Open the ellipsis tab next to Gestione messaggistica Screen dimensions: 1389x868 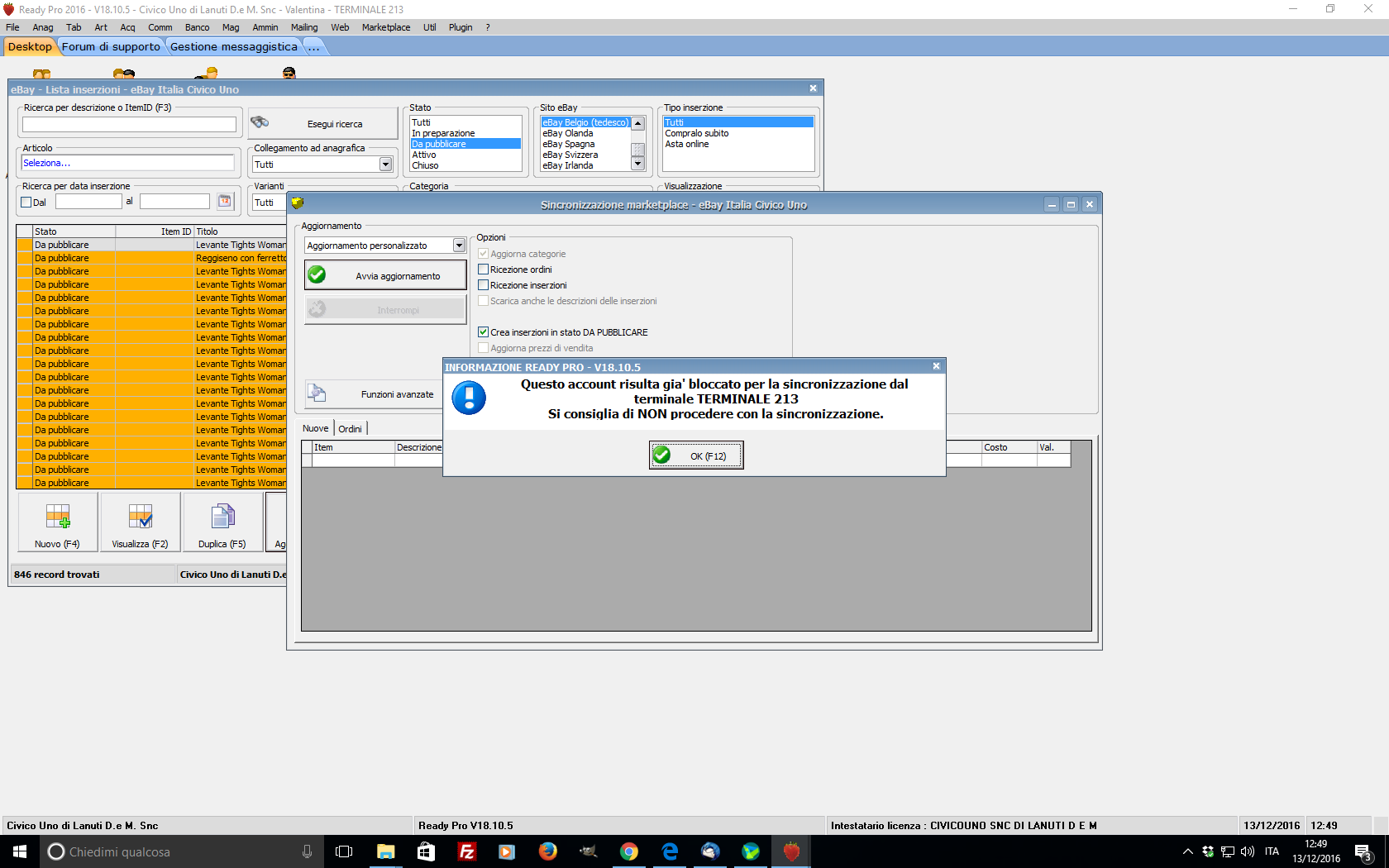(x=314, y=47)
